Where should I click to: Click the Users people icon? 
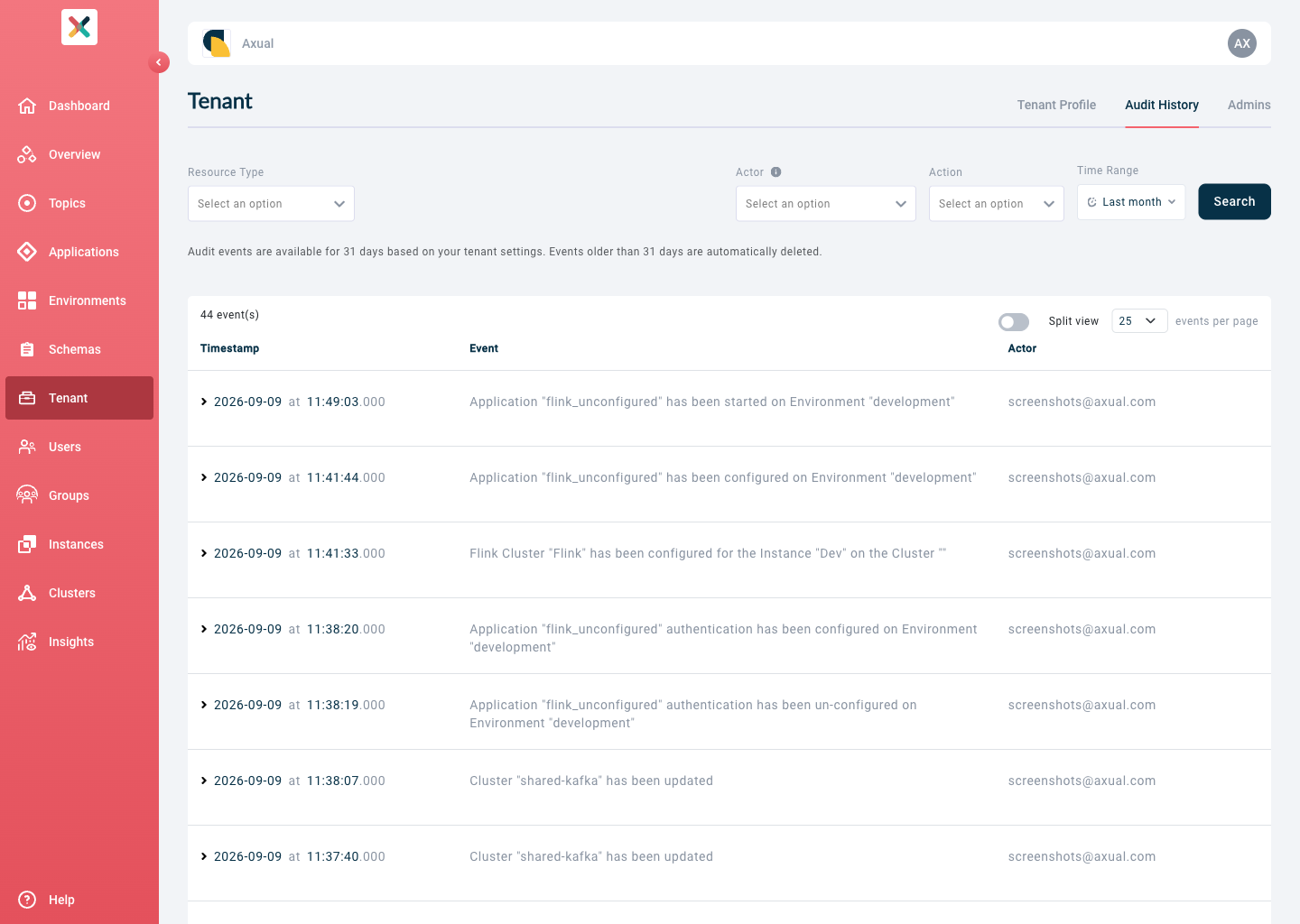27,447
